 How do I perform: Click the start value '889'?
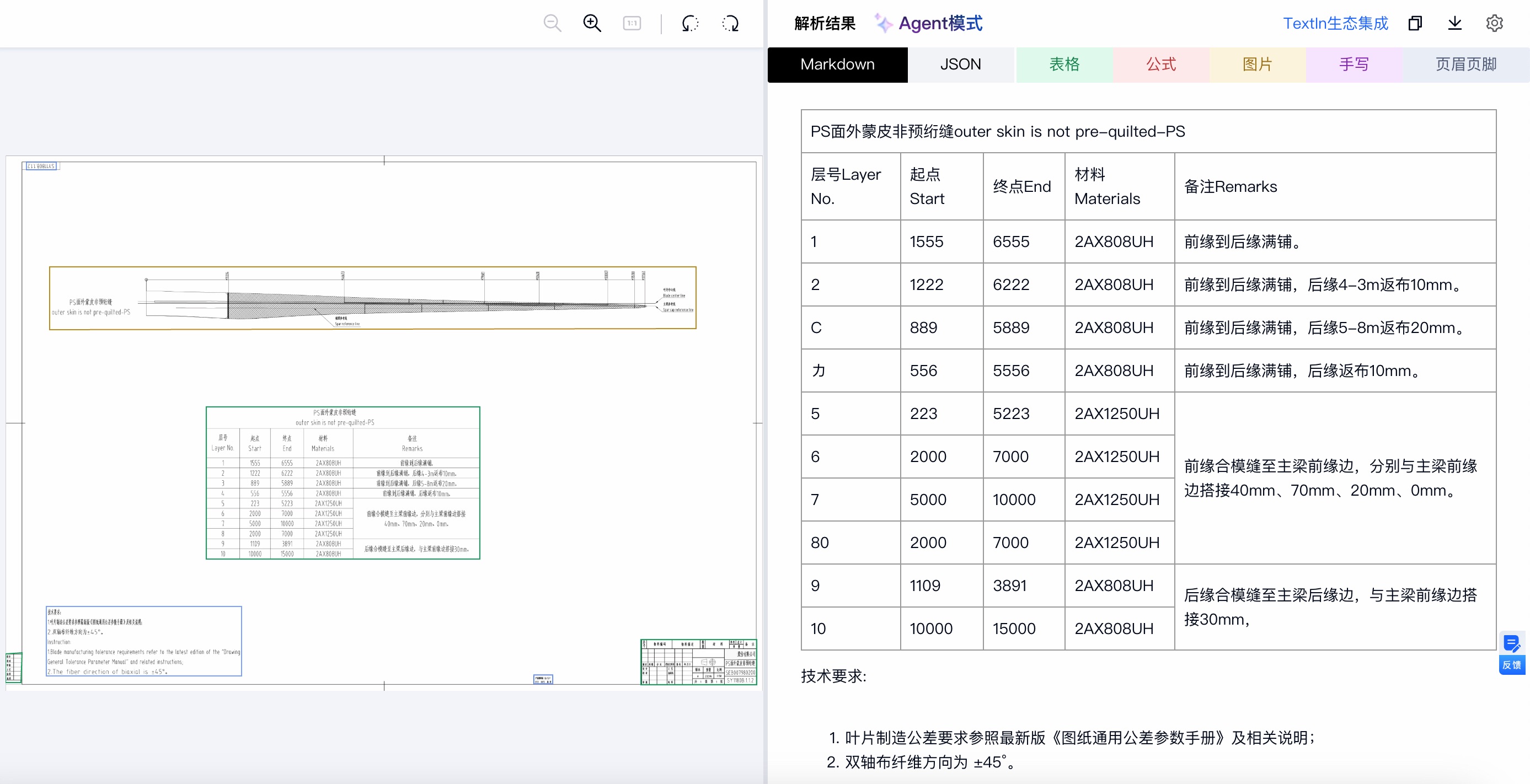click(x=924, y=327)
